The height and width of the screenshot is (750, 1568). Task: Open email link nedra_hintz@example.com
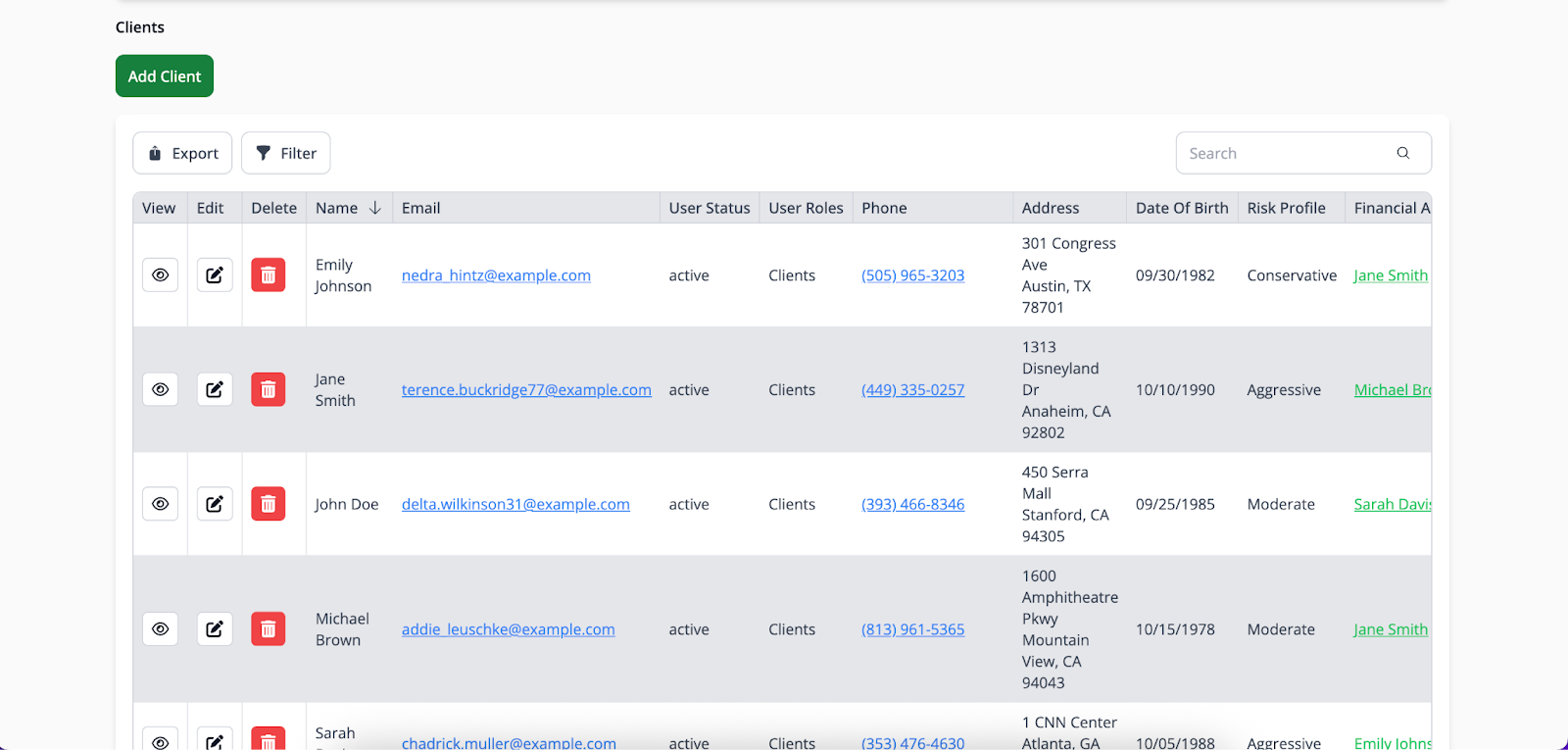point(496,275)
